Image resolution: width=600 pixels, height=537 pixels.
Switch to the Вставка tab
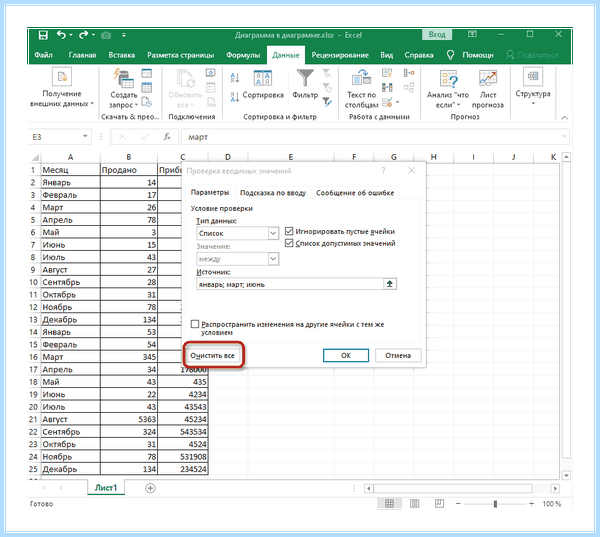(x=122, y=55)
